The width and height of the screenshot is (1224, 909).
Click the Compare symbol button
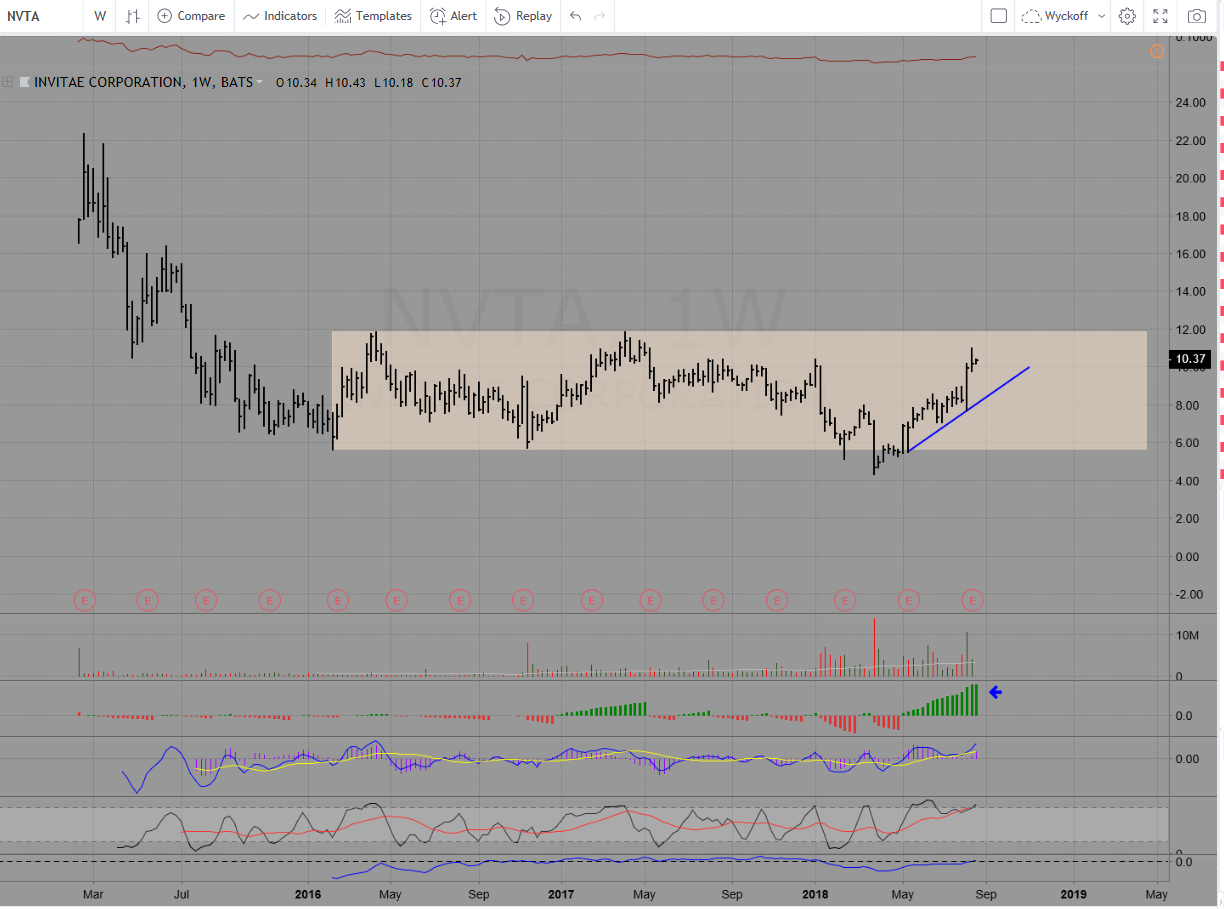tap(191, 16)
